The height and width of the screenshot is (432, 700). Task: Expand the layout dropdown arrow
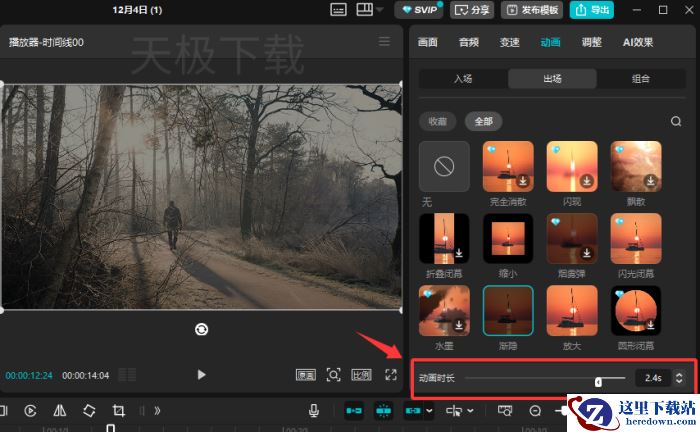click(379, 10)
